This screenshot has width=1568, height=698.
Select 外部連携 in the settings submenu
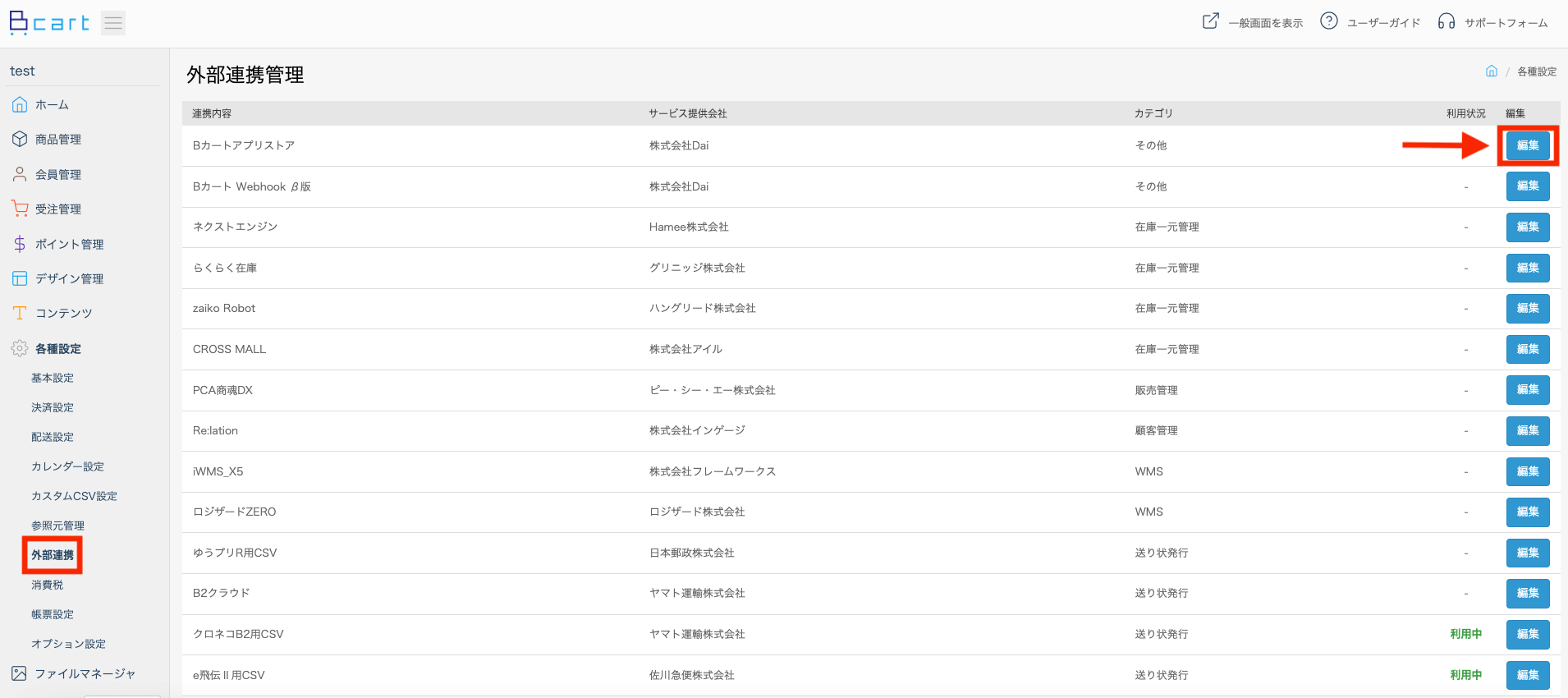[x=53, y=555]
